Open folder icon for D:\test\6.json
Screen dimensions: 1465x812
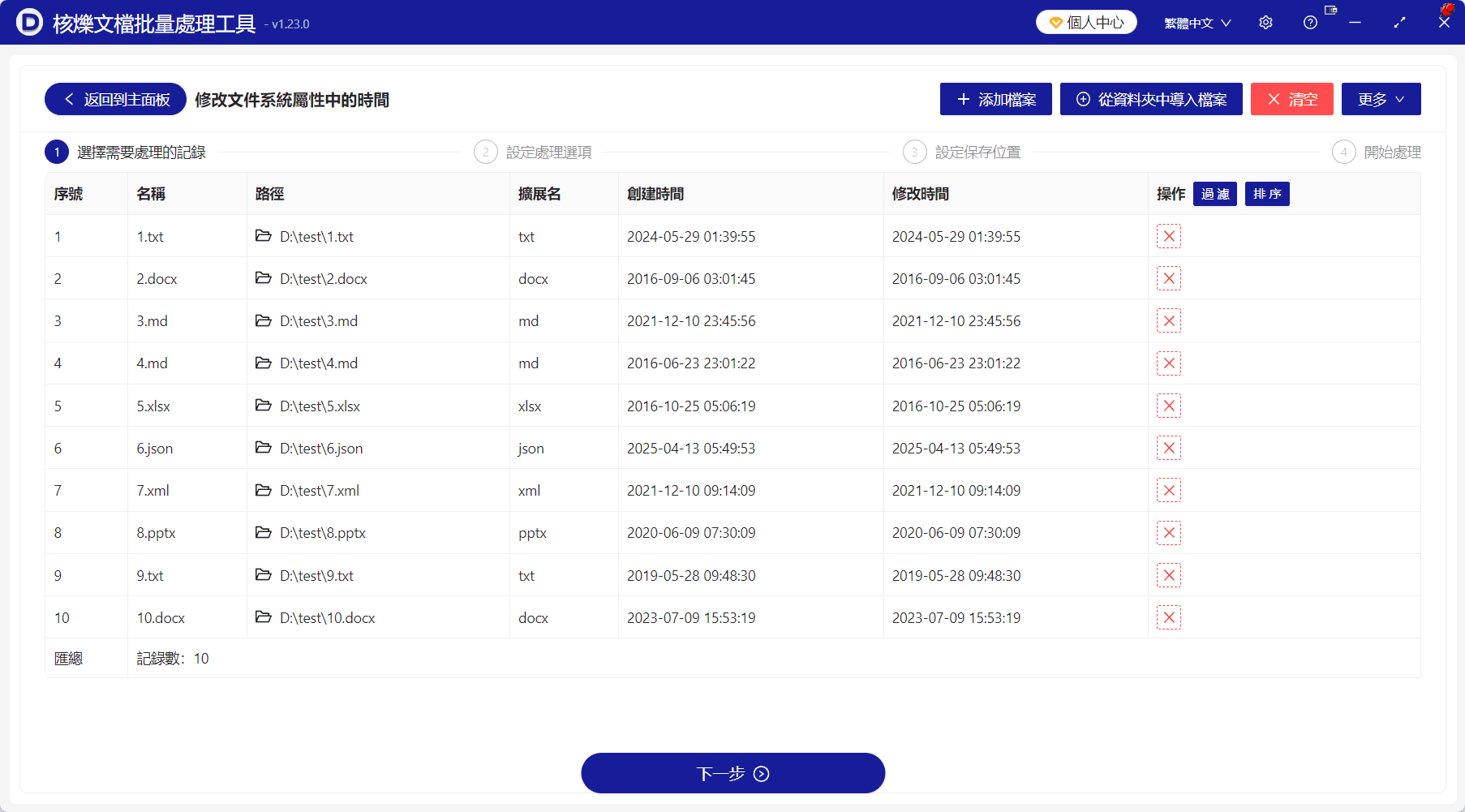pyautogui.click(x=263, y=448)
